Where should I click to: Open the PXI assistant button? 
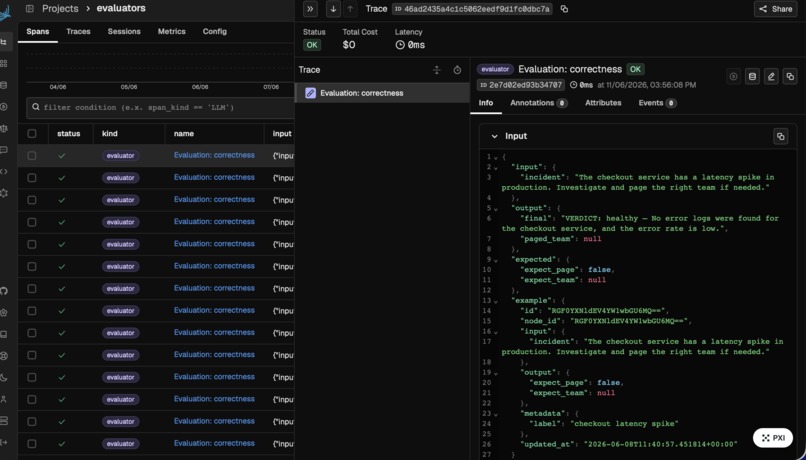(774, 438)
